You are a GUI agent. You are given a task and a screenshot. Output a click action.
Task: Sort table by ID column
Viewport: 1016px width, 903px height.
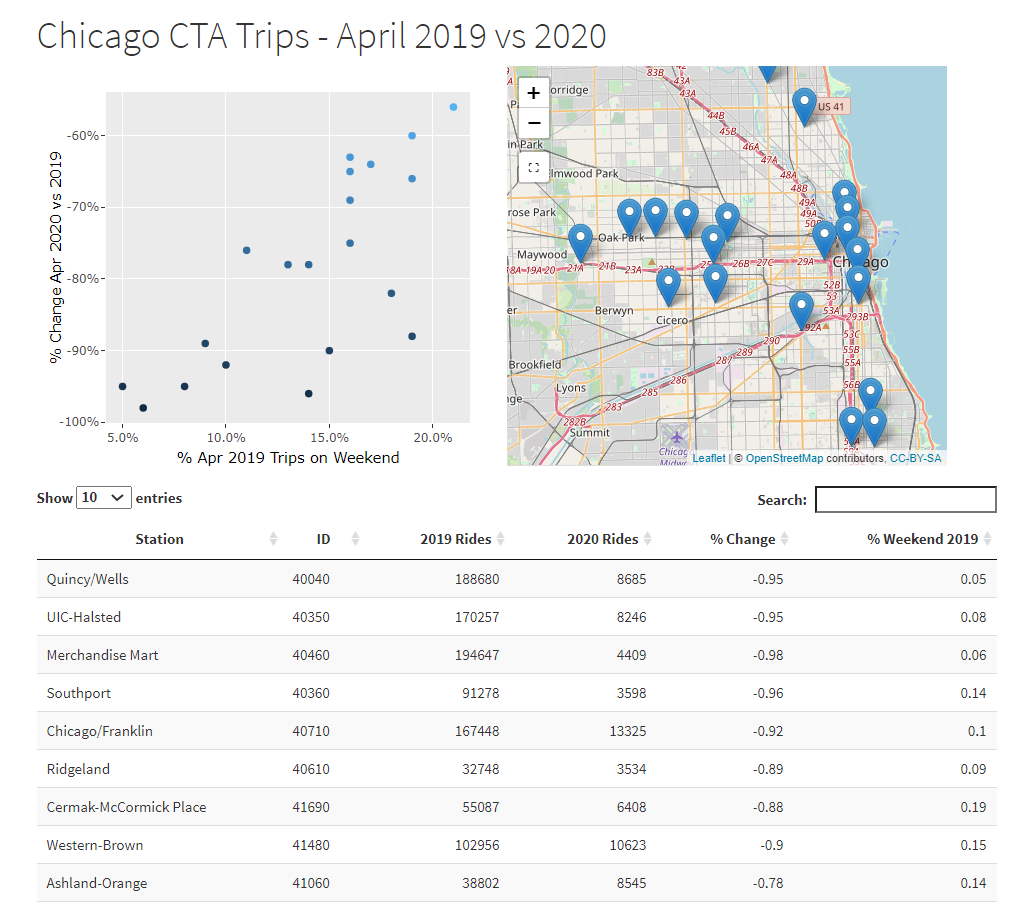point(323,539)
